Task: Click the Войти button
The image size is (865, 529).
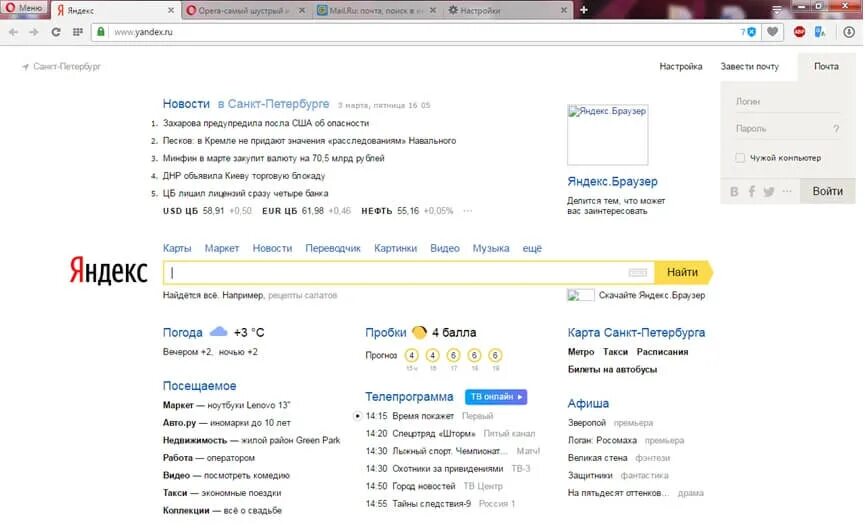Action: [827, 191]
